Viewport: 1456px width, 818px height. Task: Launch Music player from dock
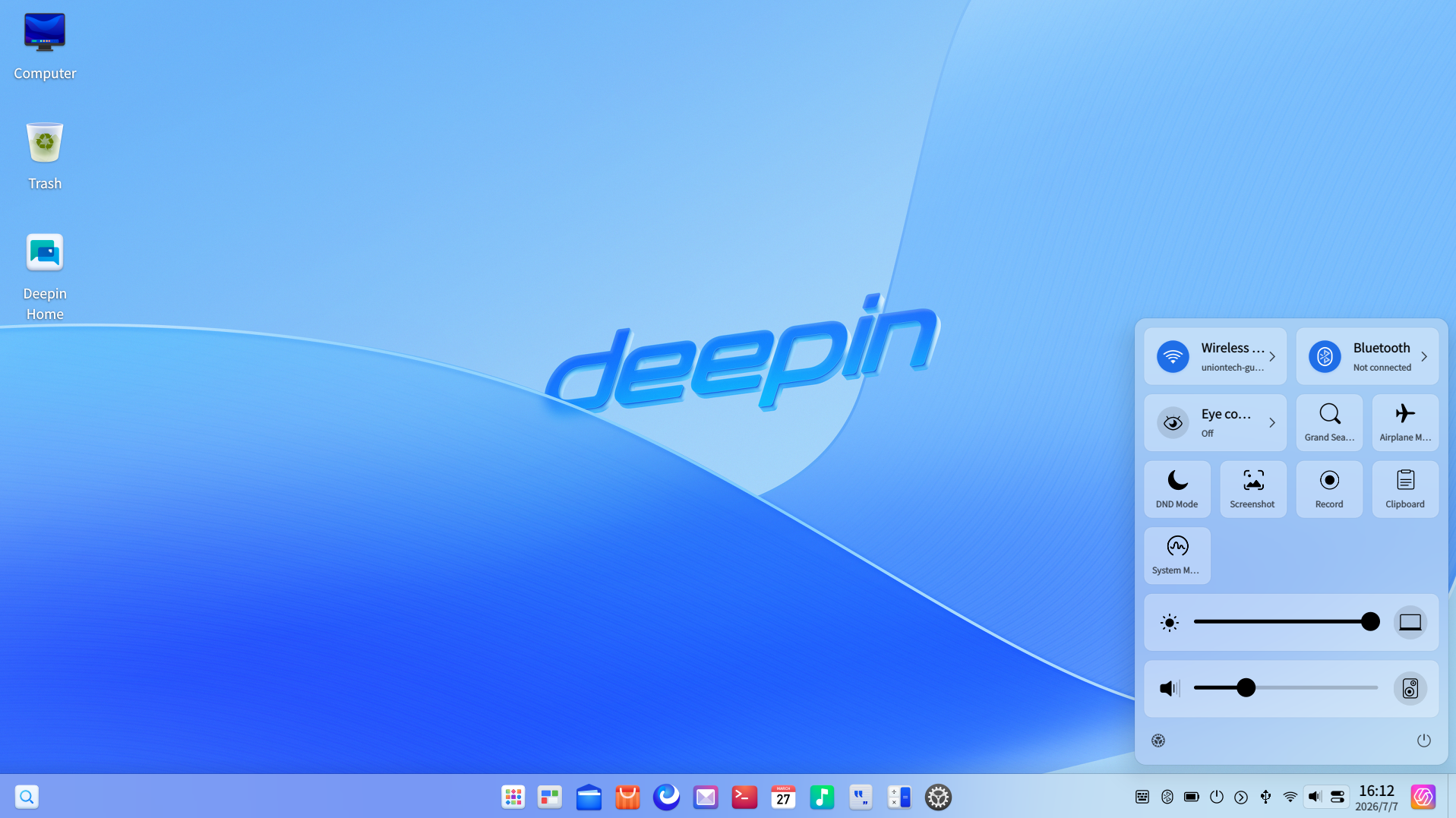822,797
